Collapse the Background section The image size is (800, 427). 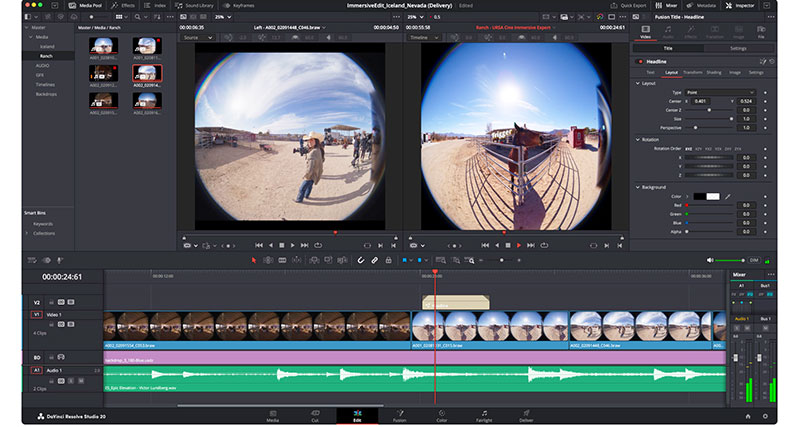click(x=638, y=187)
